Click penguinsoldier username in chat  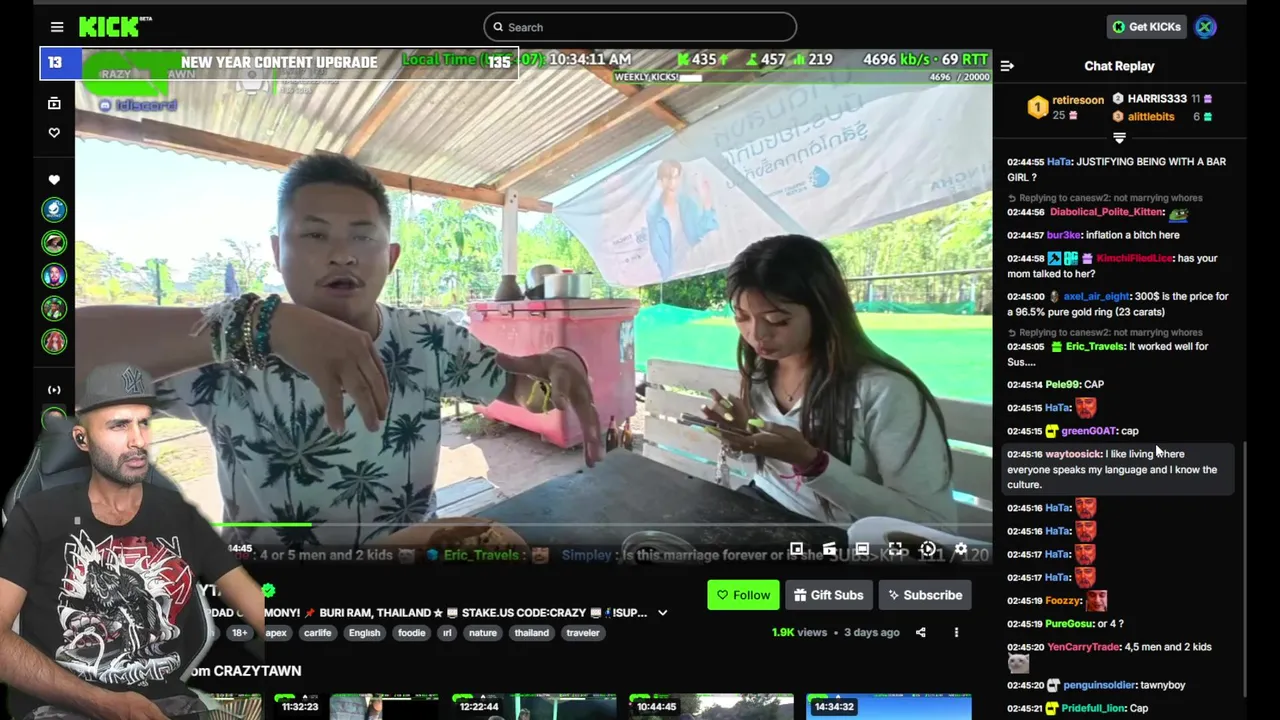click(x=1098, y=685)
